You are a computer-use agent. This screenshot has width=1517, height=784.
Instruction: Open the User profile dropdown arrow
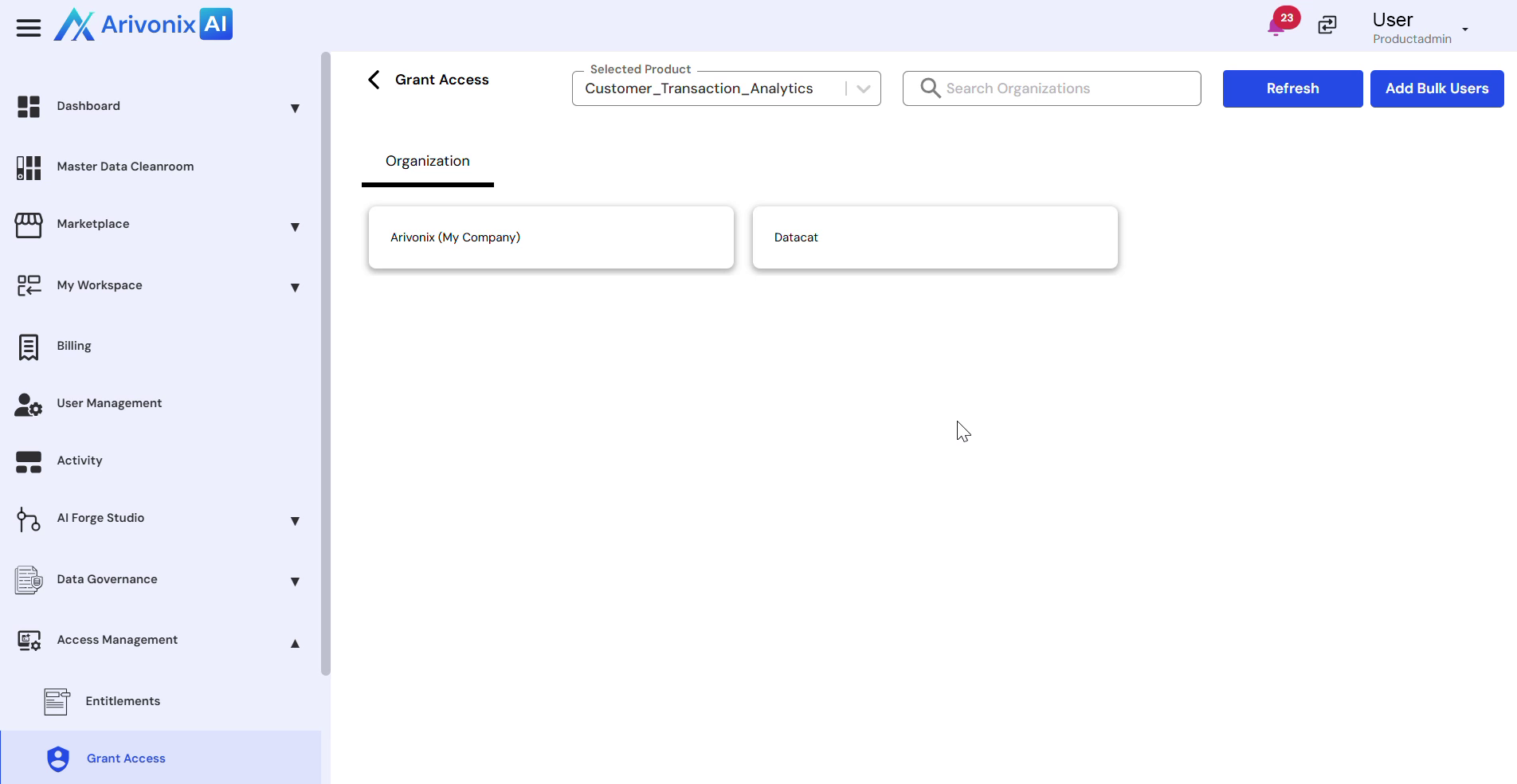coord(1464,29)
